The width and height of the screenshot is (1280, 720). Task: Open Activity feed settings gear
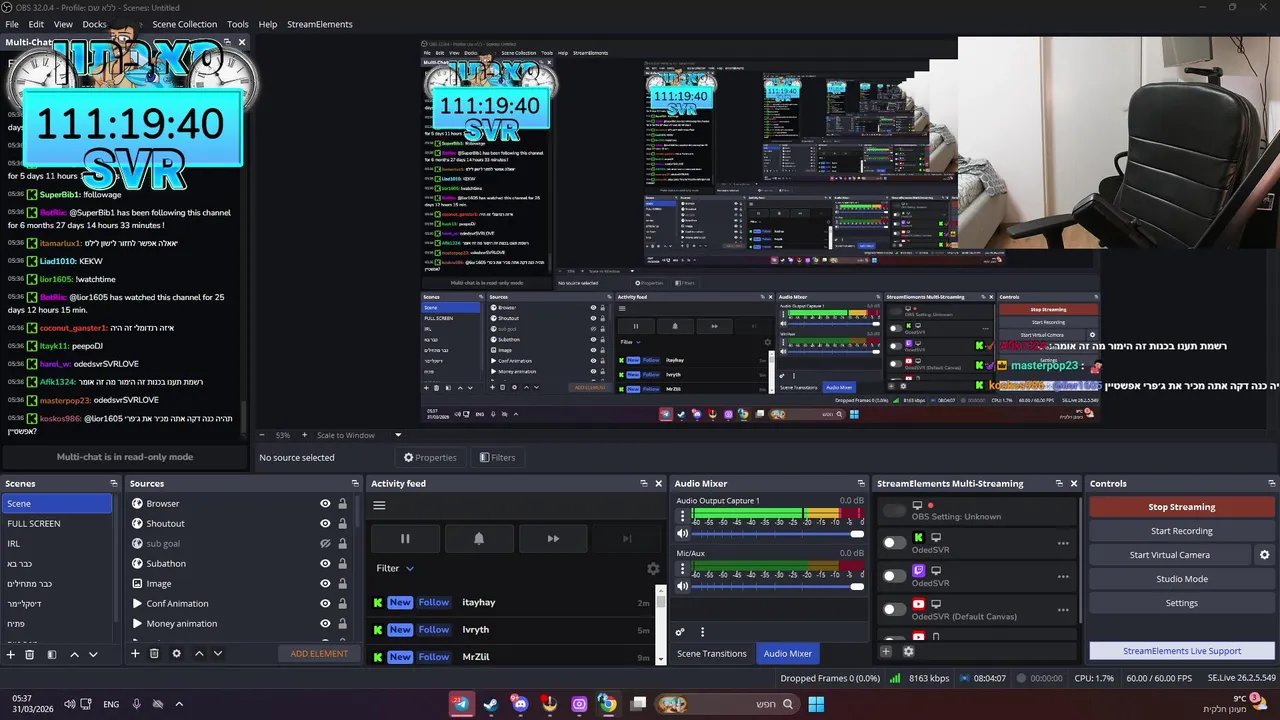click(x=653, y=568)
